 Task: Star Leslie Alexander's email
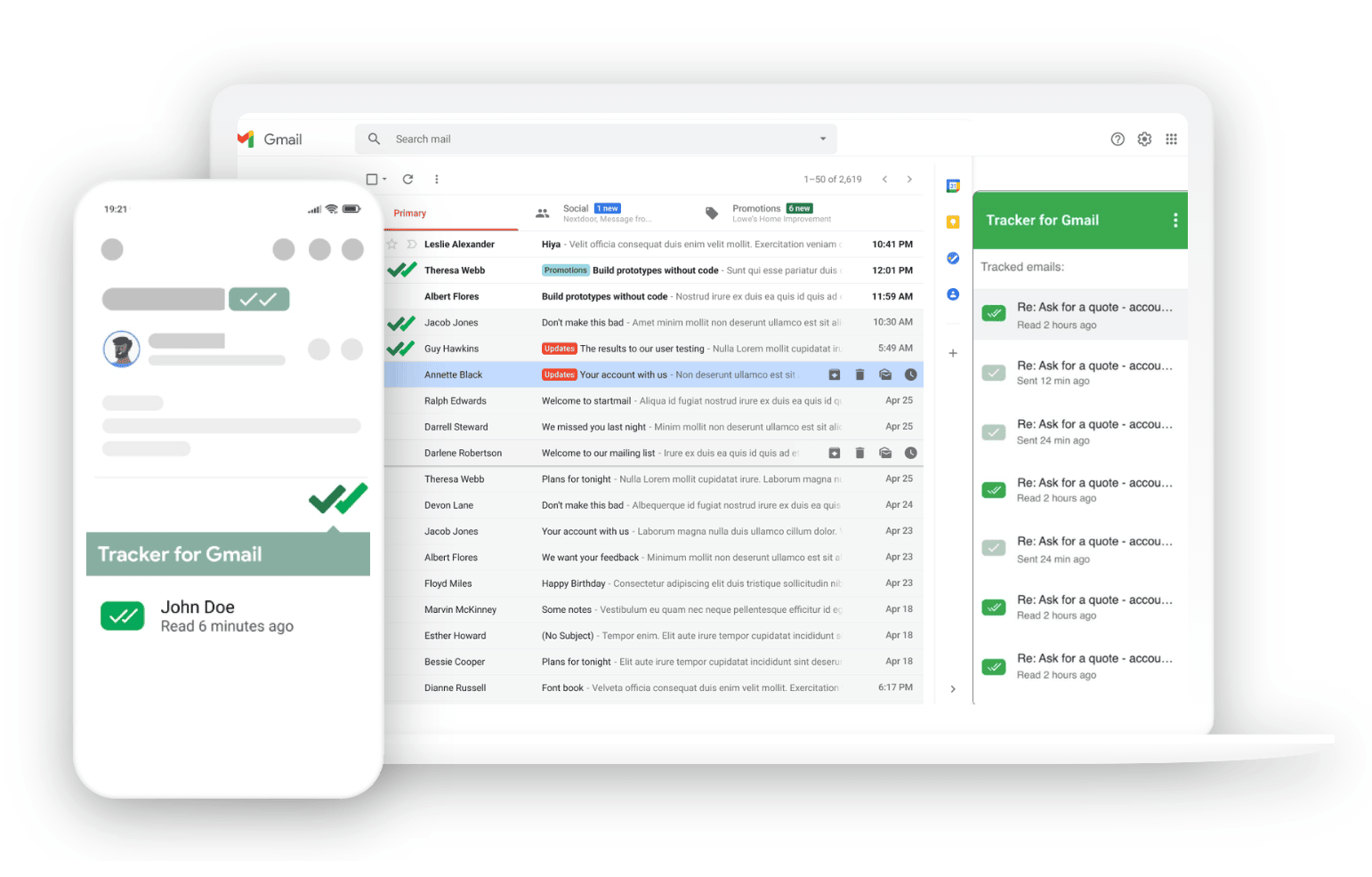click(391, 244)
